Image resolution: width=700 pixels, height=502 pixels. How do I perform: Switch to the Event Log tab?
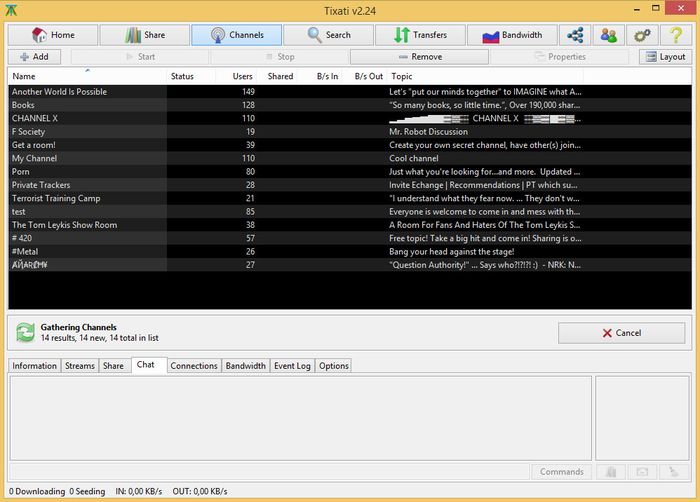pos(292,366)
